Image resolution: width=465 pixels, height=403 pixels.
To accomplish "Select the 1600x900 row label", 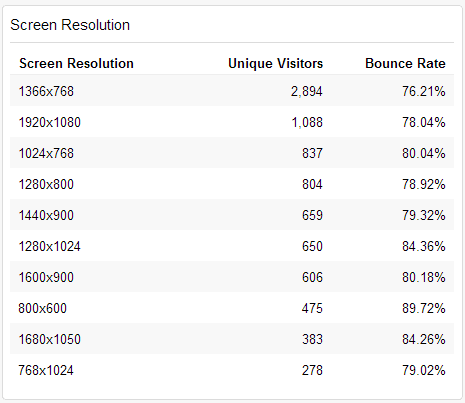I will 46,277.
